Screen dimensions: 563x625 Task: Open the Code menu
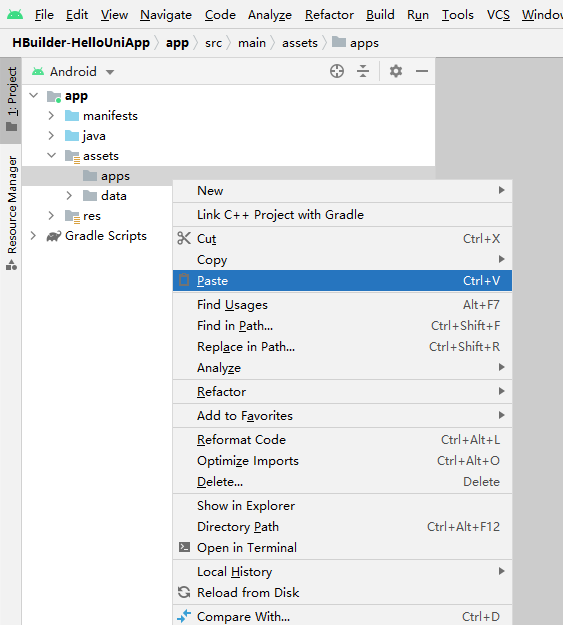(220, 15)
